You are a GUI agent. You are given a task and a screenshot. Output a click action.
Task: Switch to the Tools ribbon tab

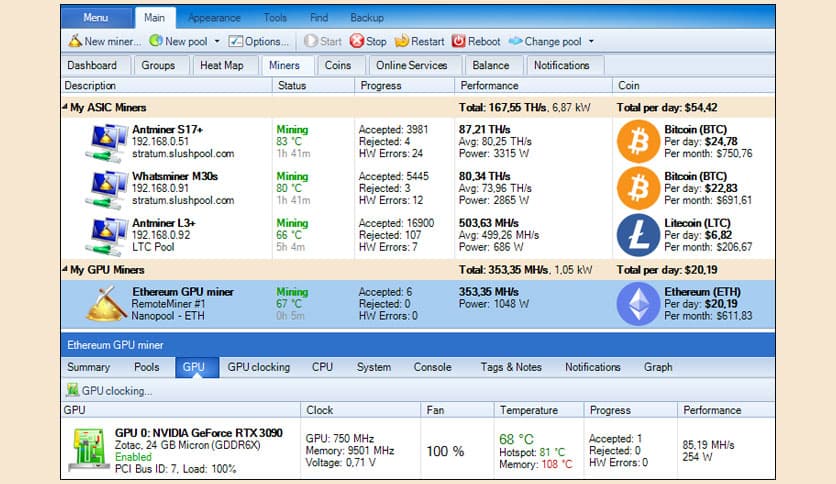point(275,18)
